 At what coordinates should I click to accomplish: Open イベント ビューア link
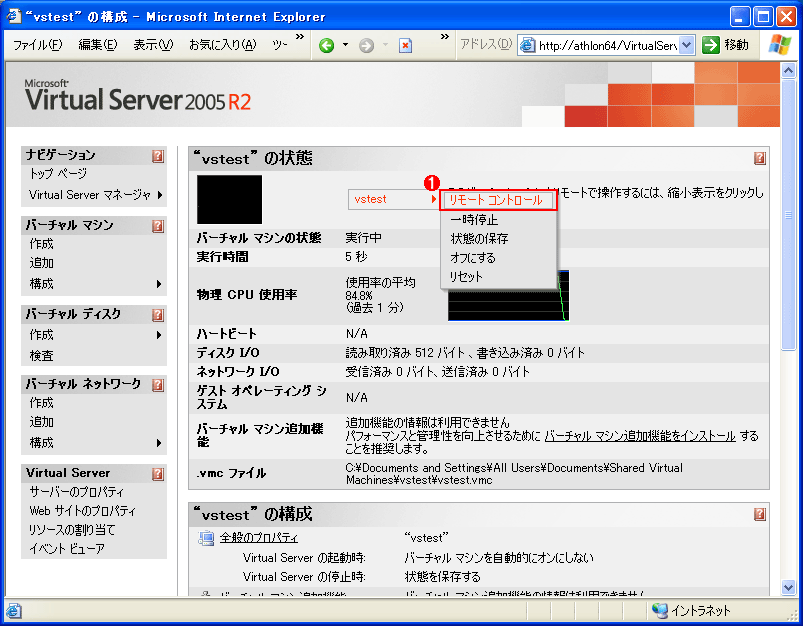67,549
